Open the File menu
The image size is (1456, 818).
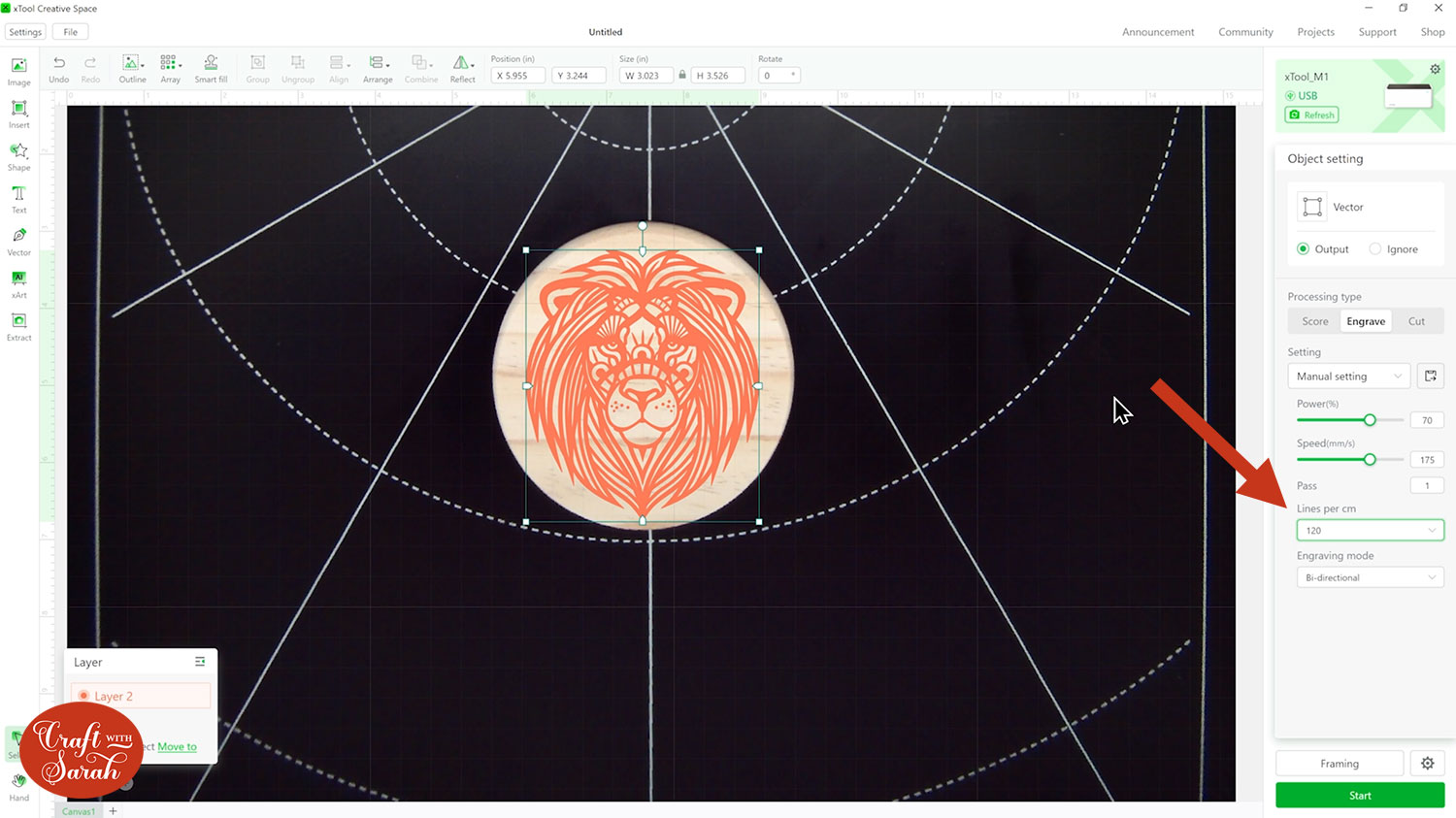tap(71, 32)
